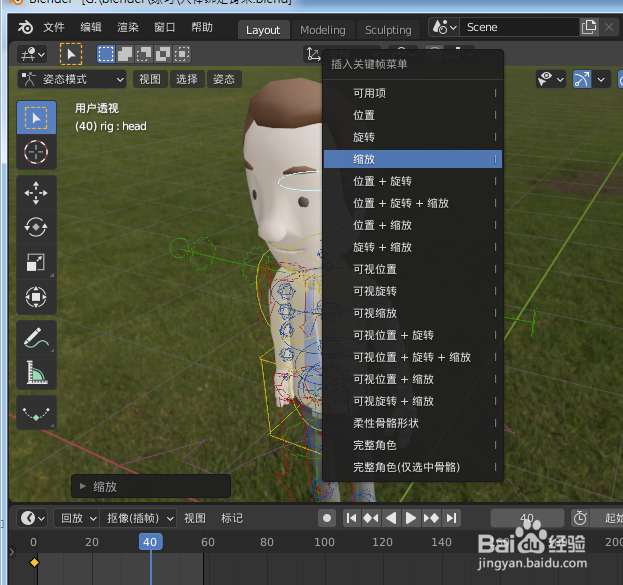Open the 窗口 menu
This screenshot has width=623, height=585.
[x=164, y=27]
